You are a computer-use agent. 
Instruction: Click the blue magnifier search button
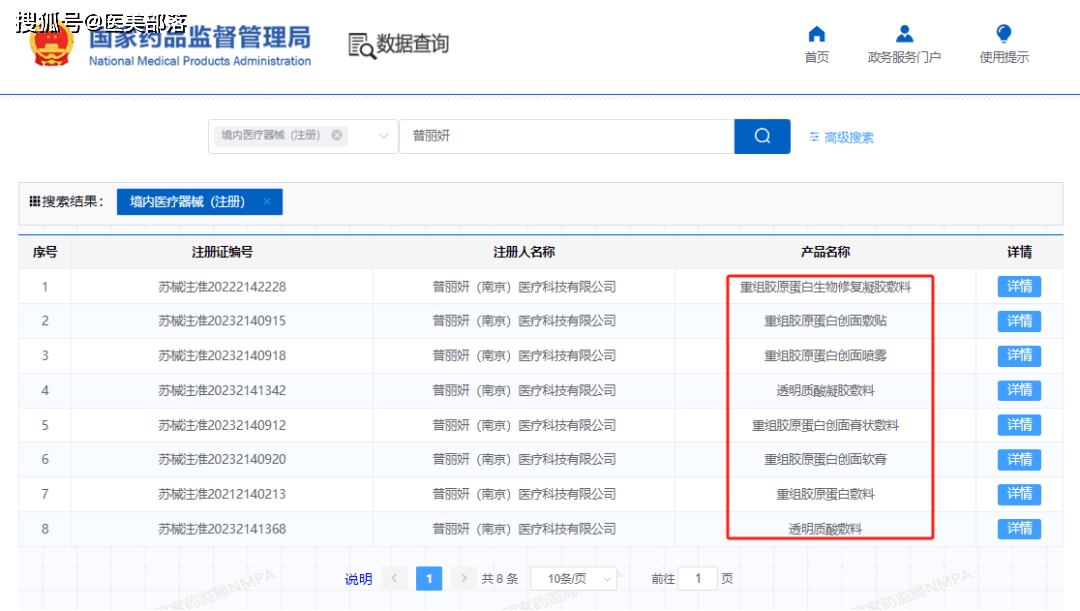(762, 136)
